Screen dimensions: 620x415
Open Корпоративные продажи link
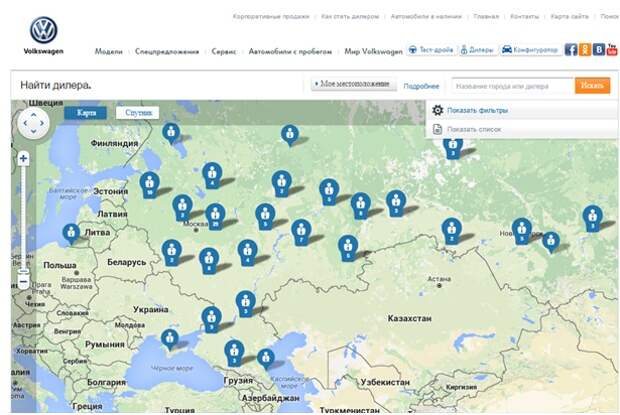pyautogui.click(x=271, y=17)
